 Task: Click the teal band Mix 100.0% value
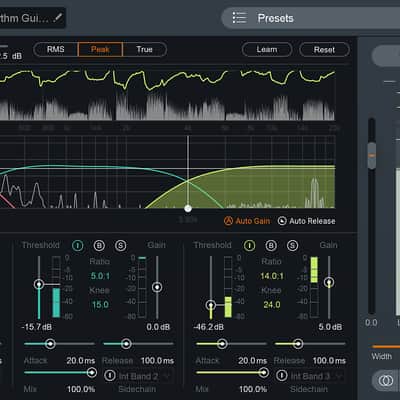[x=81, y=389]
